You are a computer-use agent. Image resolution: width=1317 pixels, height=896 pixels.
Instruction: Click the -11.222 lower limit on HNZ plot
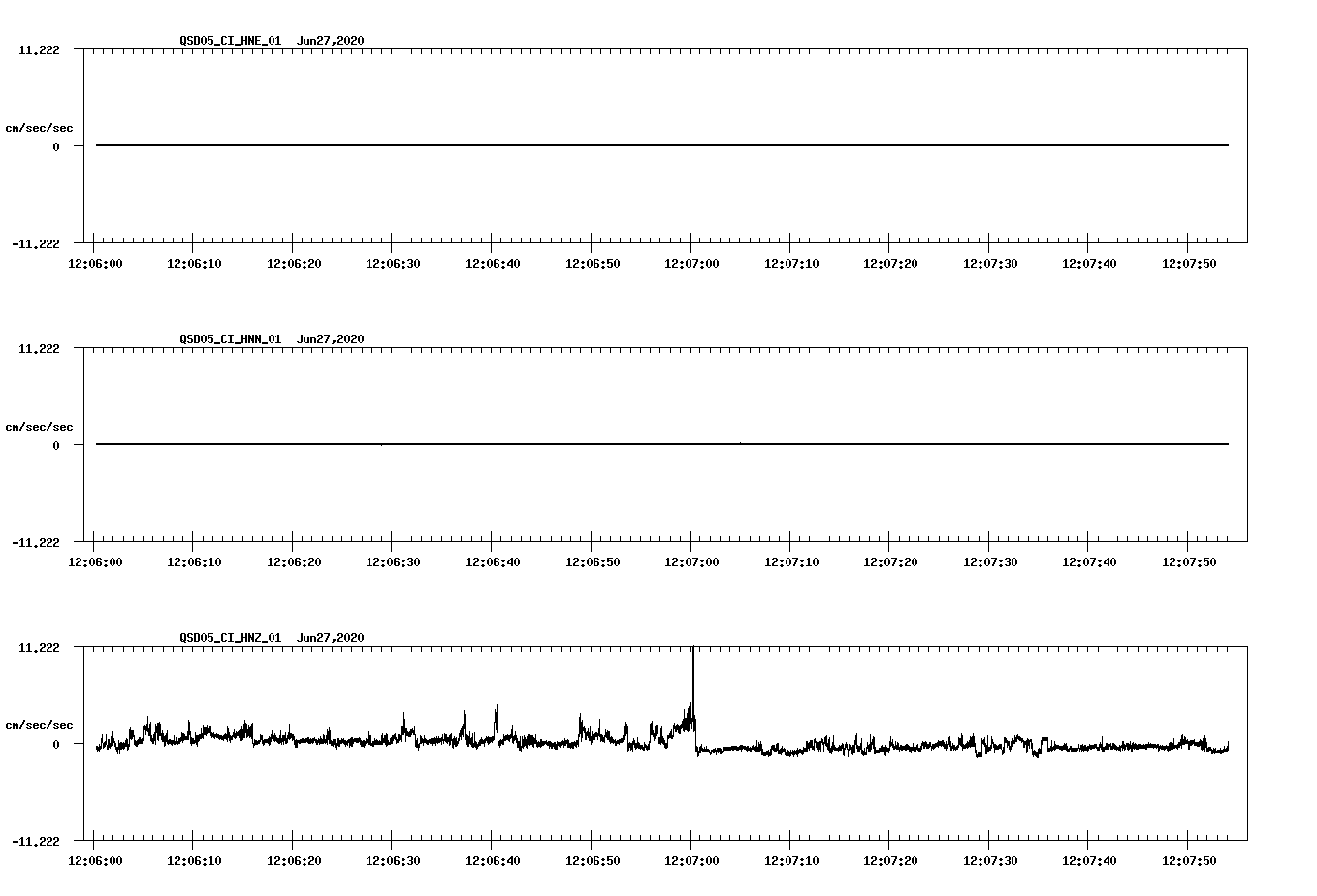[x=36, y=842]
